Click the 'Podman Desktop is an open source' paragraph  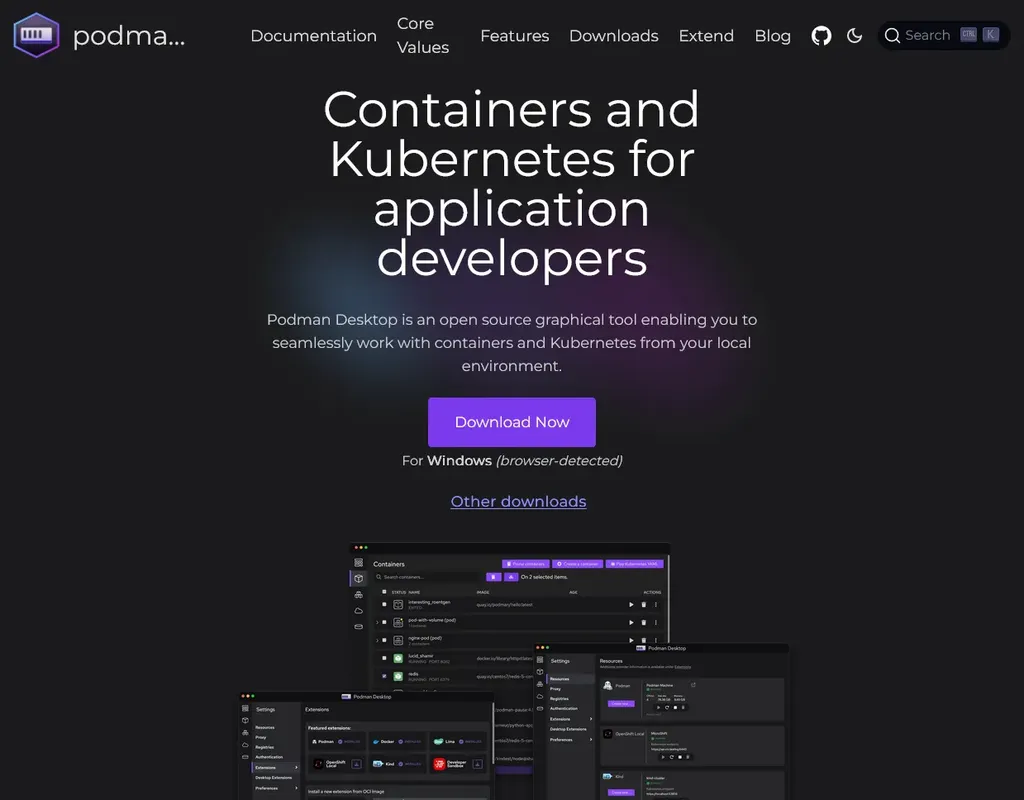click(x=511, y=342)
